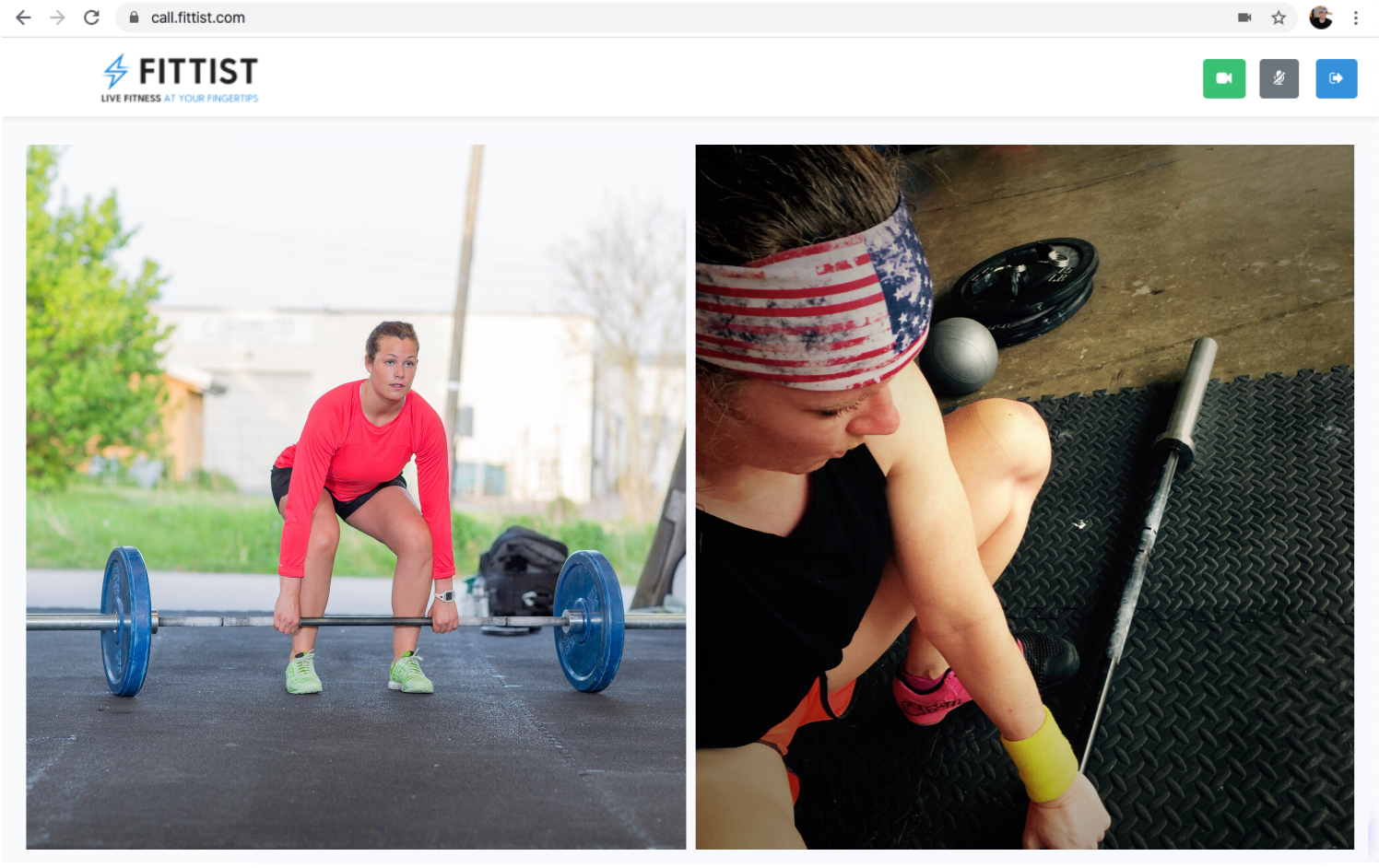Leave the call with blue exit button
Screen dimensions: 1379x868
[x=1336, y=78]
